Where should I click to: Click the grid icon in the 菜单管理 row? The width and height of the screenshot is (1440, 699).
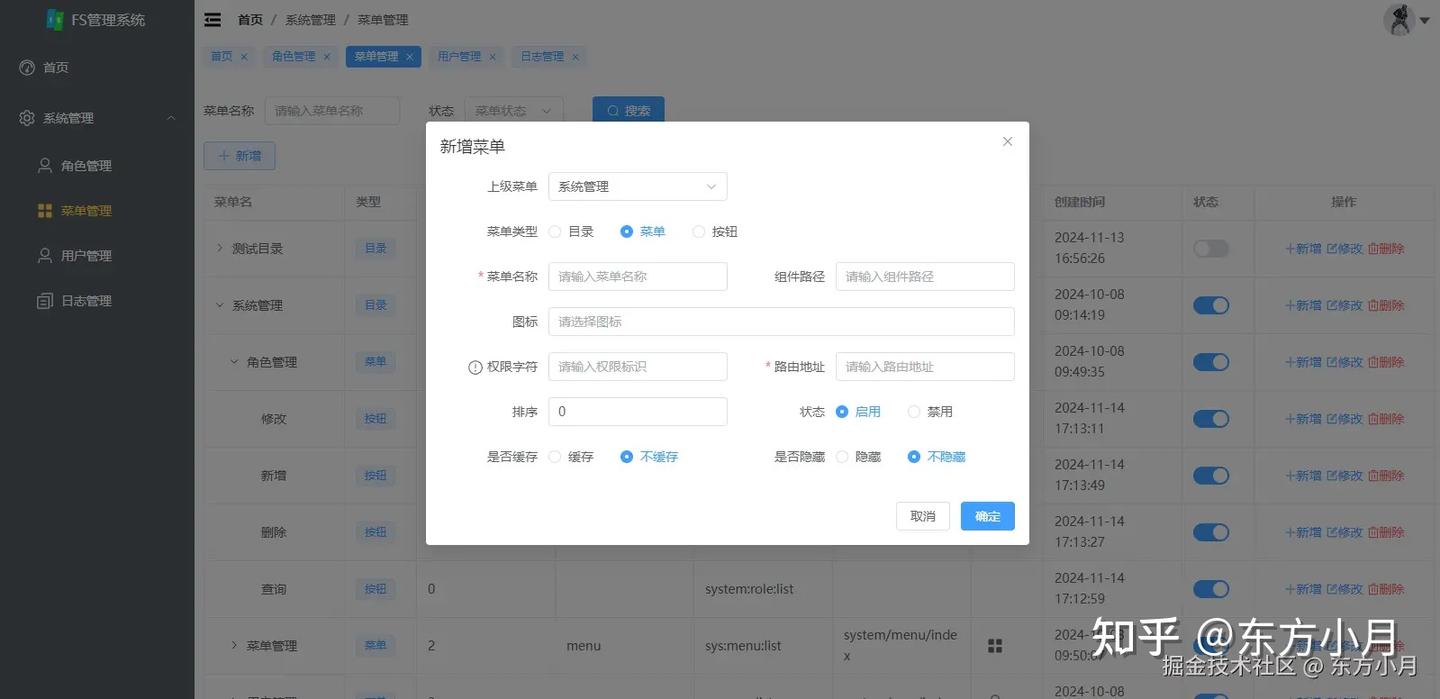pyautogui.click(x=994, y=645)
